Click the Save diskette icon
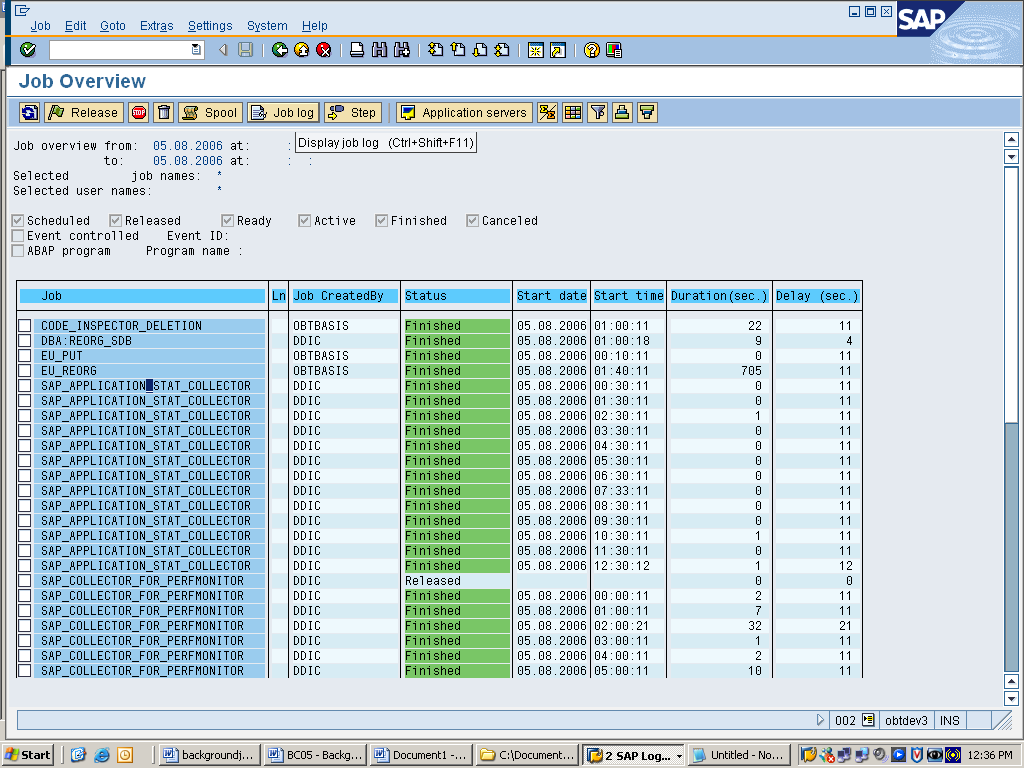The image size is (1024, 768). tap(246, 50)
